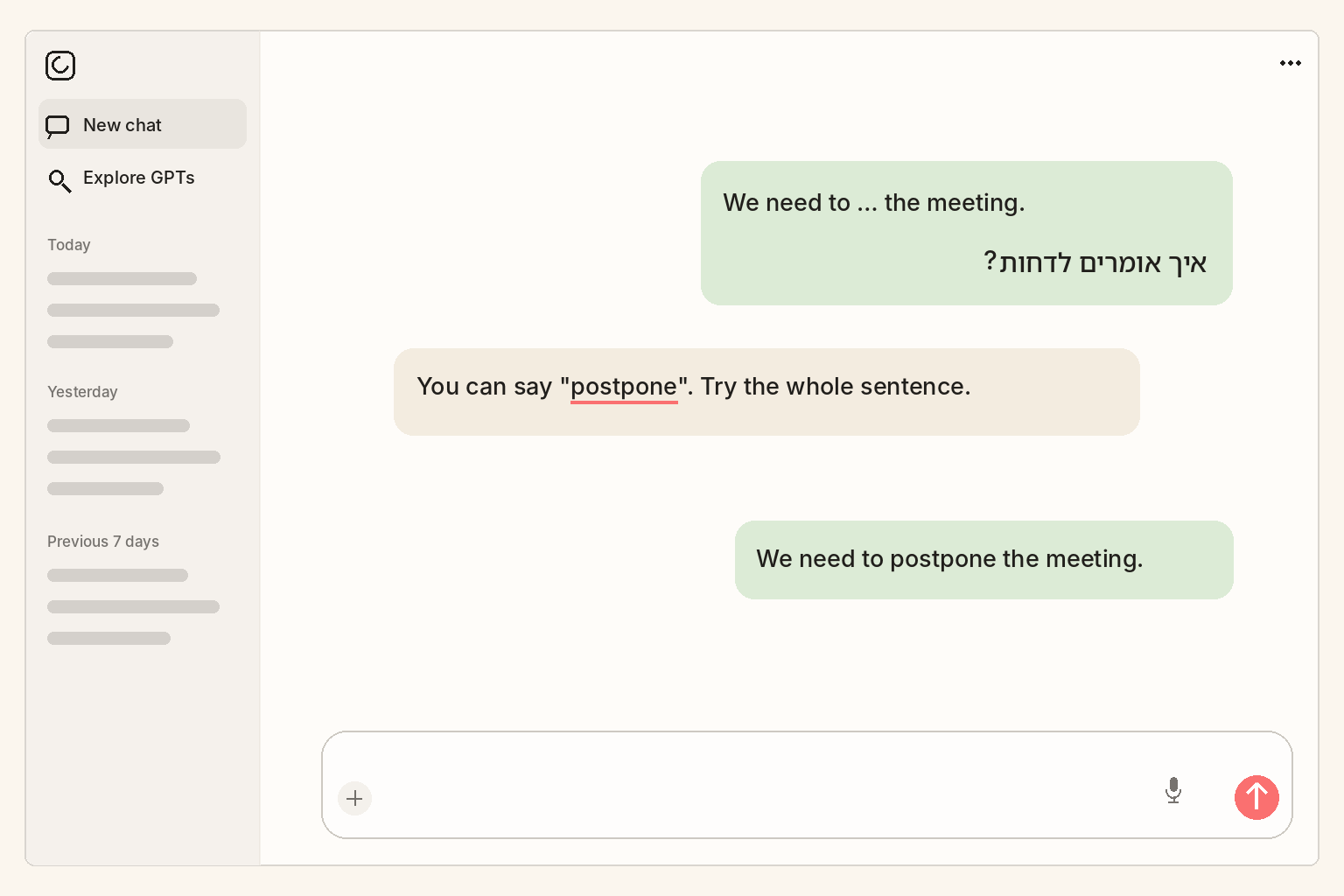Open Explore GPTs
Image resolution: width=1344 pixels, height=896 pixels.
tap(143, 178)
